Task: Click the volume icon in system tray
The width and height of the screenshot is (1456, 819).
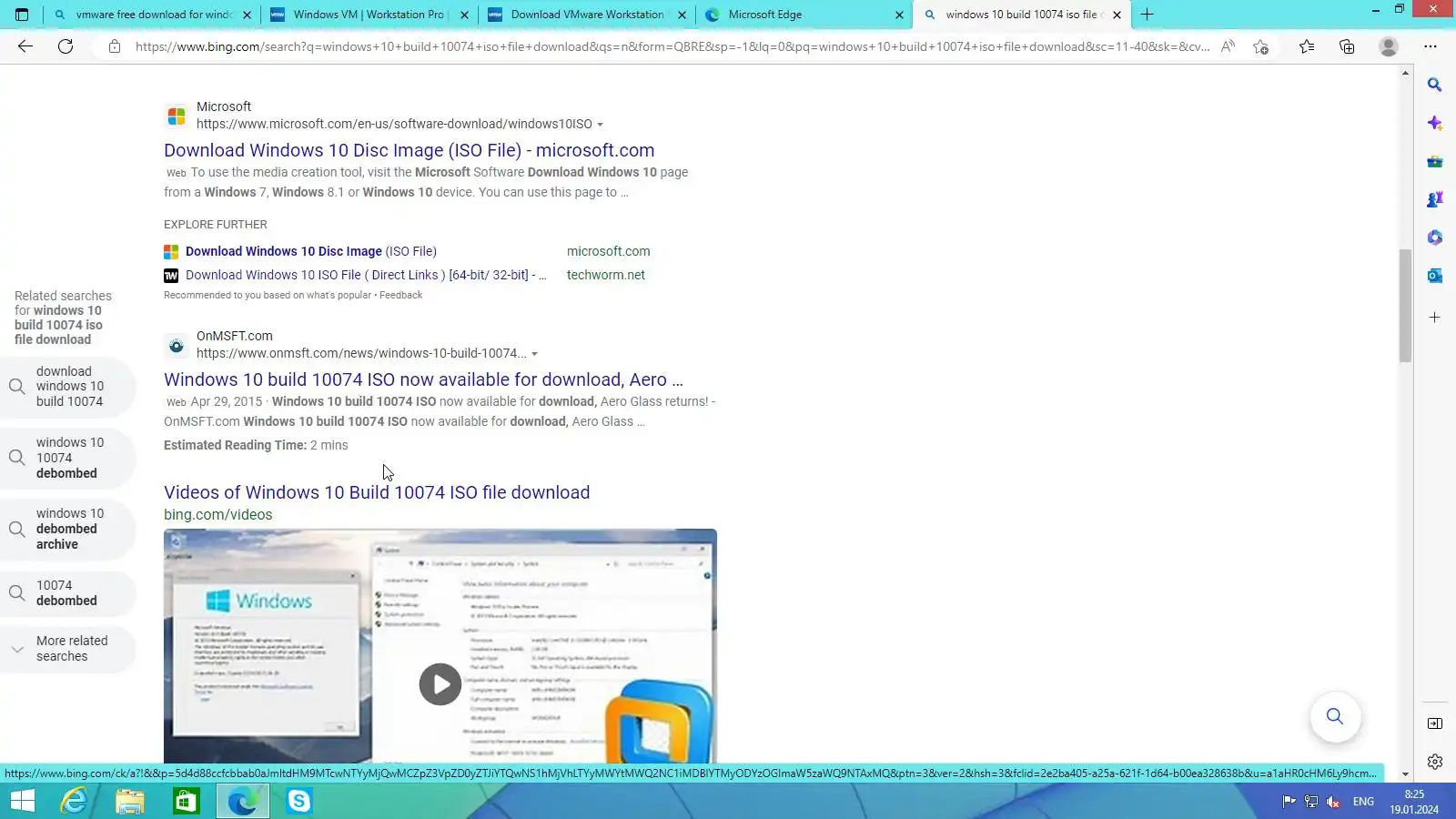Action: pos(1333,802)
